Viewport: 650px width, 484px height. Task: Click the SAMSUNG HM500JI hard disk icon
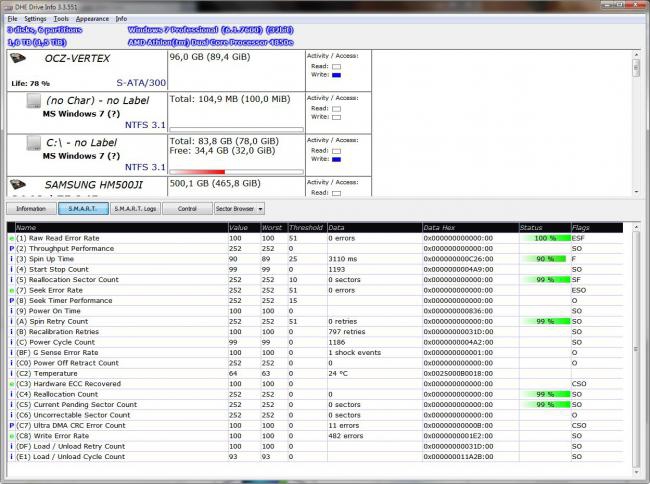pyautogui.click(x=18, y=185)
